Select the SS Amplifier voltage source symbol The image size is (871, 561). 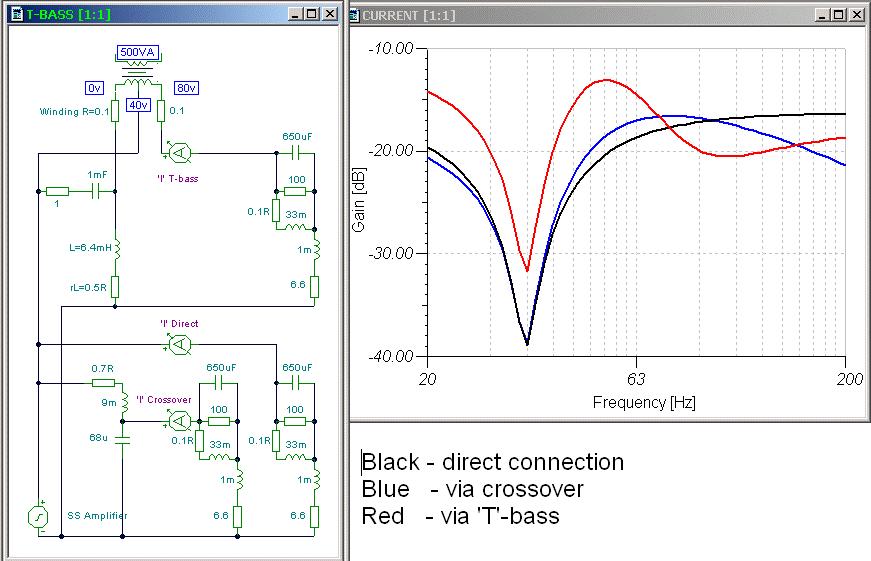38,518
